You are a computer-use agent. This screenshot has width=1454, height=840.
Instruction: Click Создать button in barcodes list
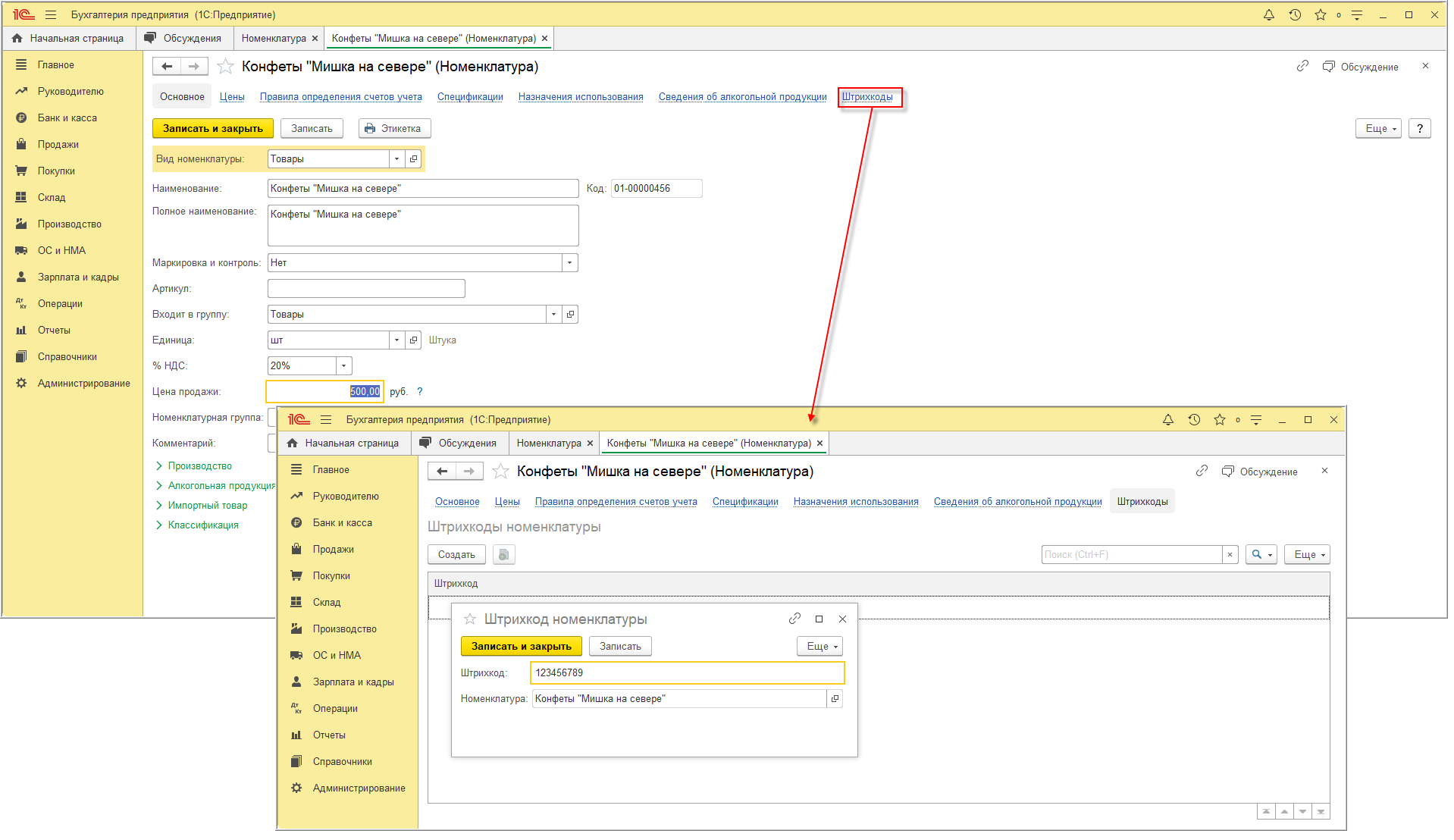click(456, 554)
